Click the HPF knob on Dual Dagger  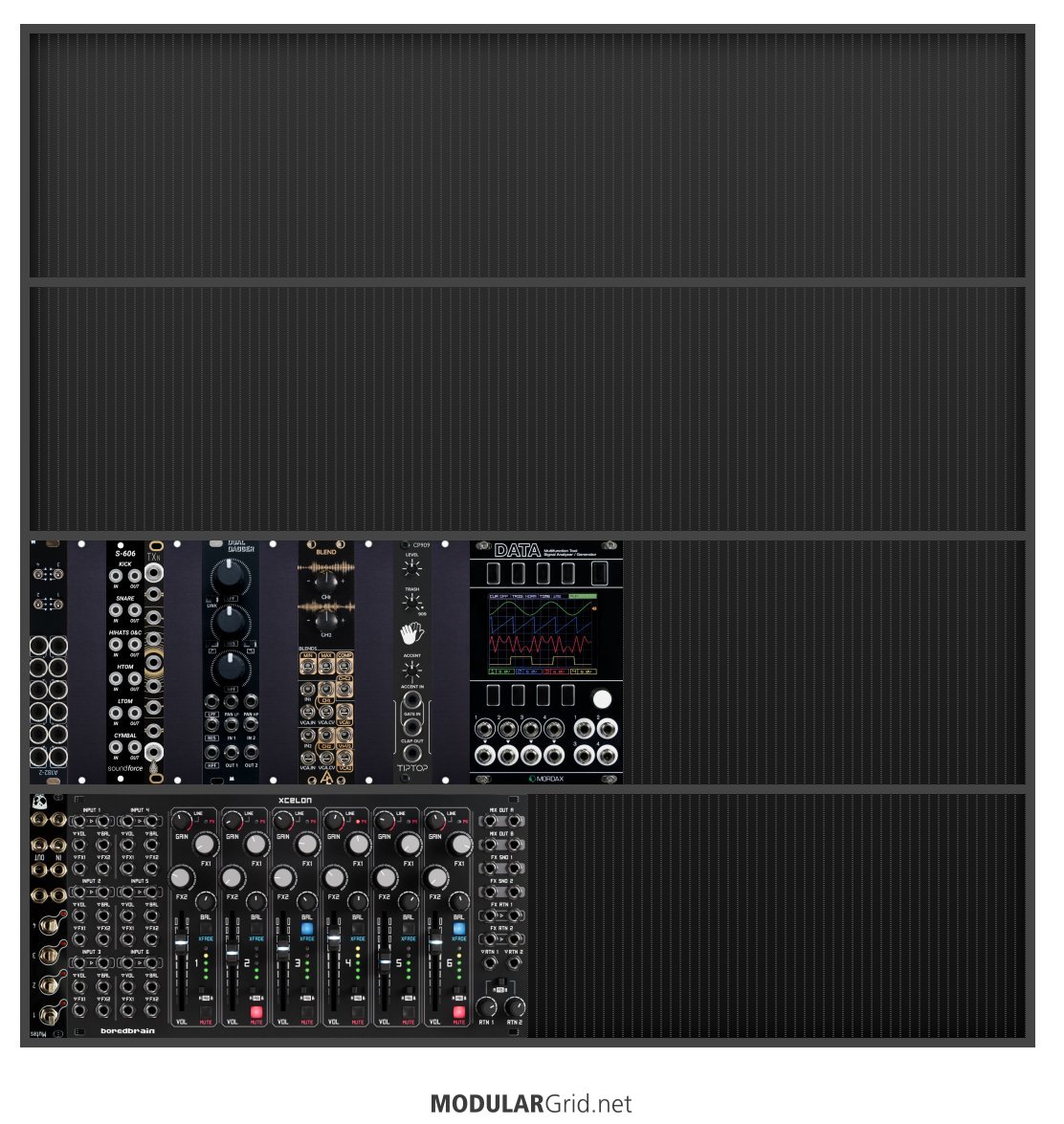click(x=231, y=668)
